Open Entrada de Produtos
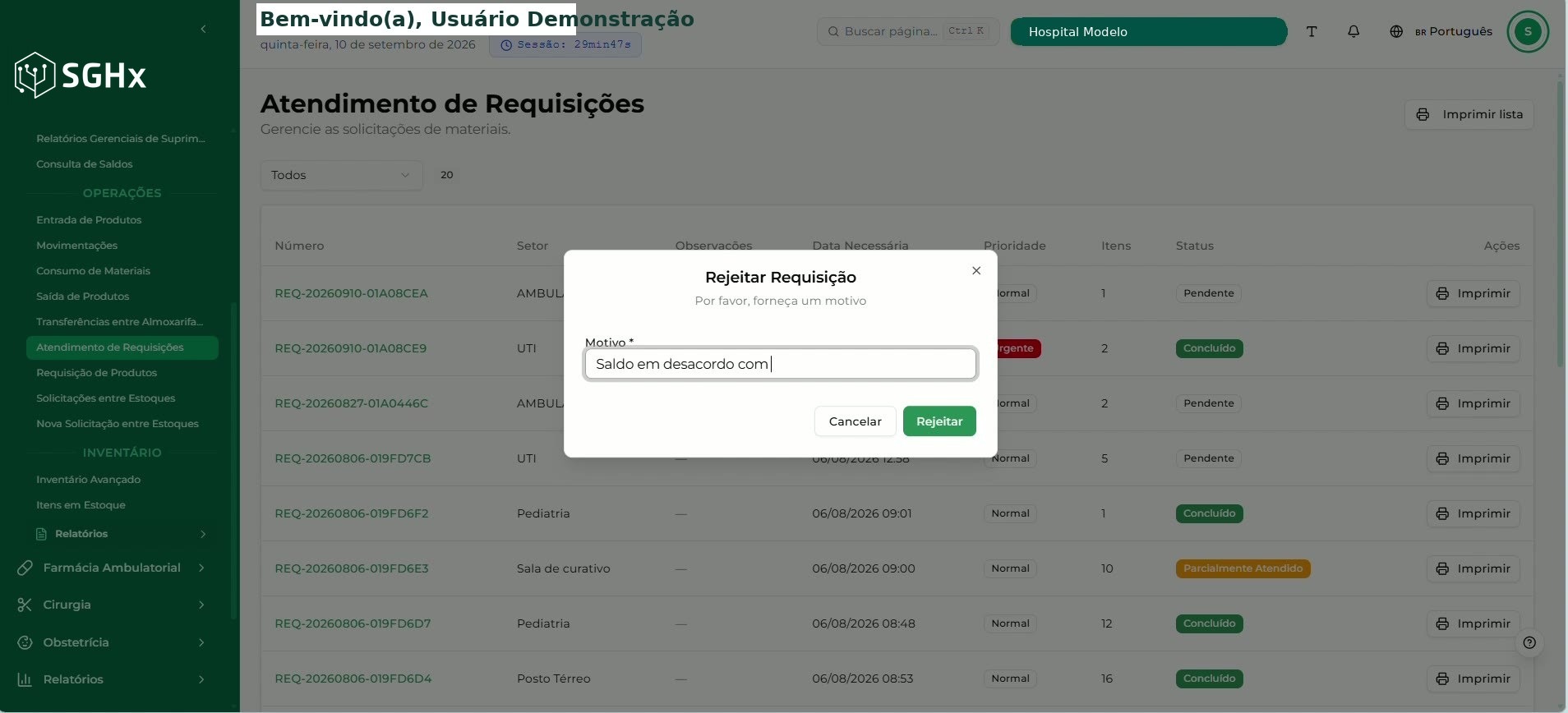 89,220
